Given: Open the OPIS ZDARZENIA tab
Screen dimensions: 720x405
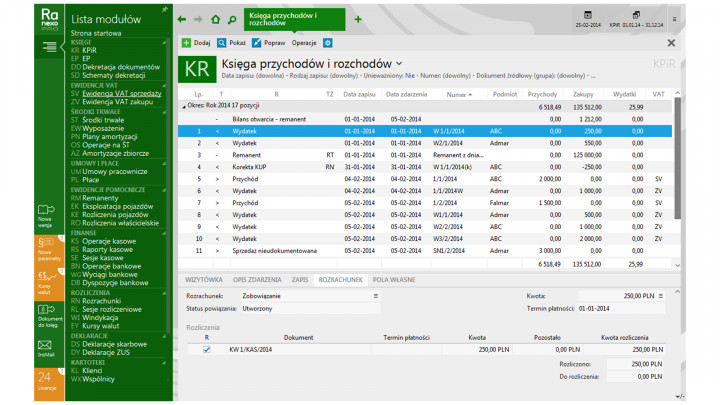Looking at the screenshot, I should pos(255,279).
